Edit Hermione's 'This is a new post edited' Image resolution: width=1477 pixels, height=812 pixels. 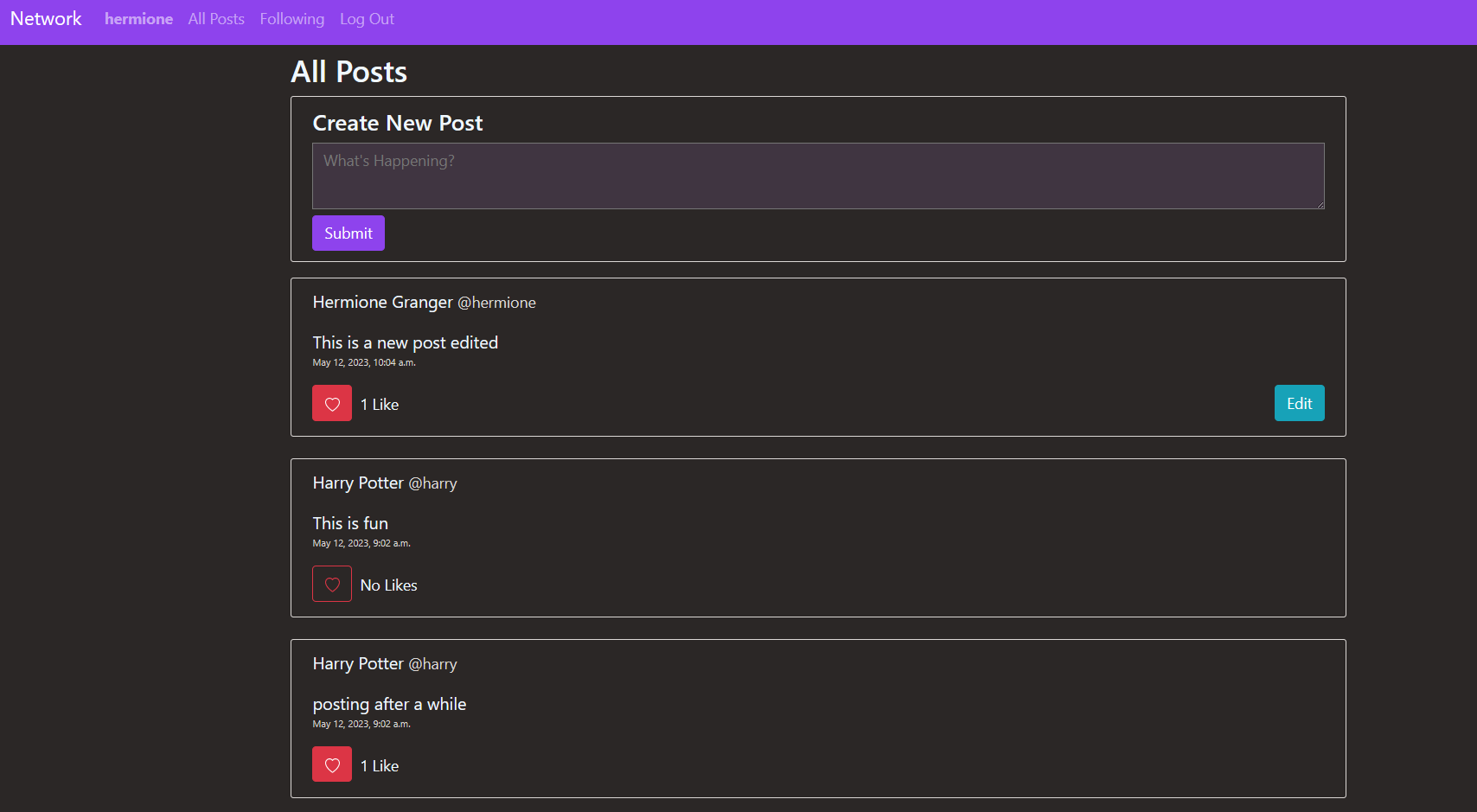(1299, 403)
